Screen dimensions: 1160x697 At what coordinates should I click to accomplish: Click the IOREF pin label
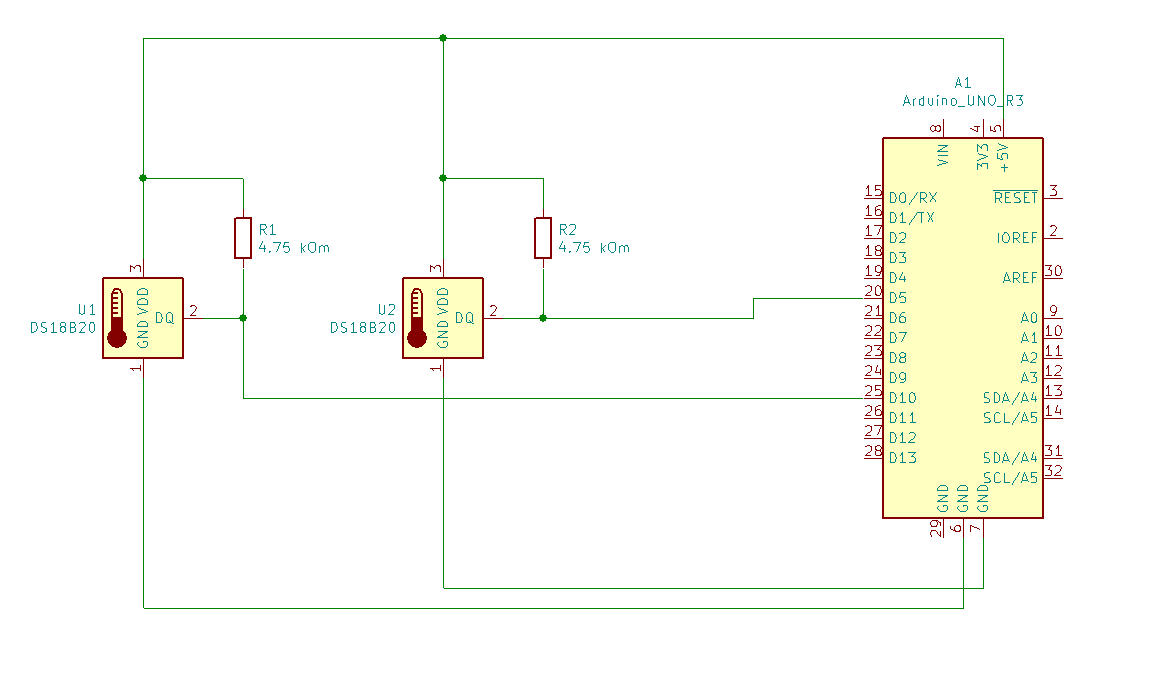tap(1017, 238)
